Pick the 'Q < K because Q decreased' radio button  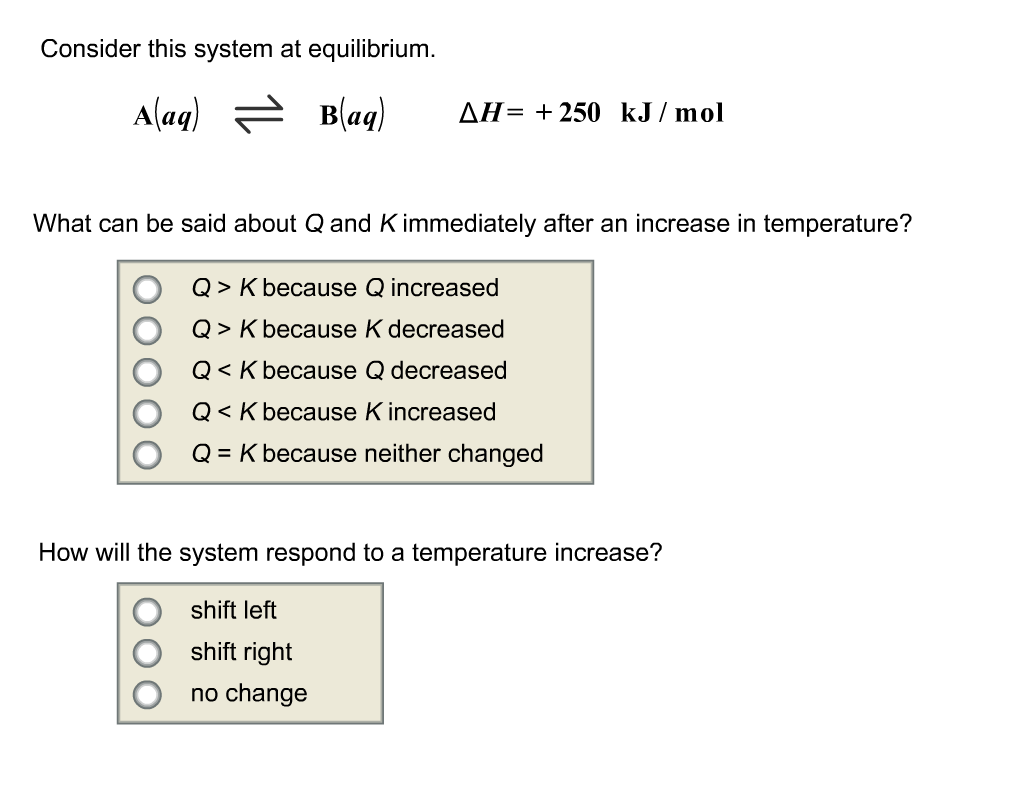click(x=148, y=372)
